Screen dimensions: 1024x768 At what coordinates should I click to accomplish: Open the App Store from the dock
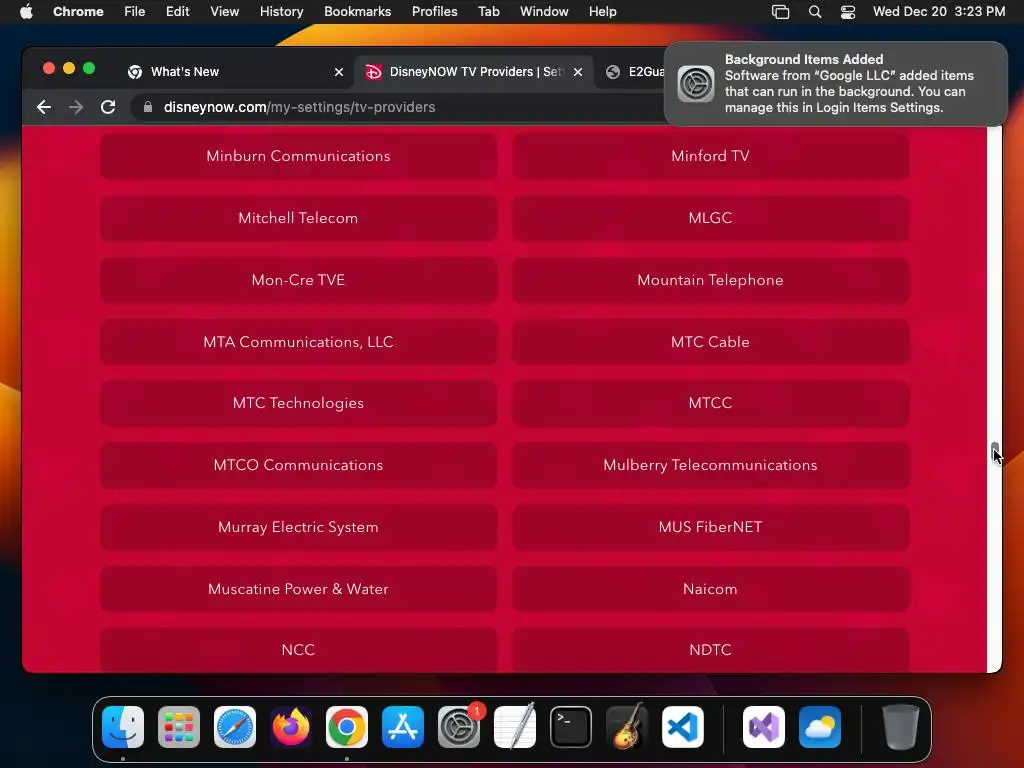(x=403, y=727)
